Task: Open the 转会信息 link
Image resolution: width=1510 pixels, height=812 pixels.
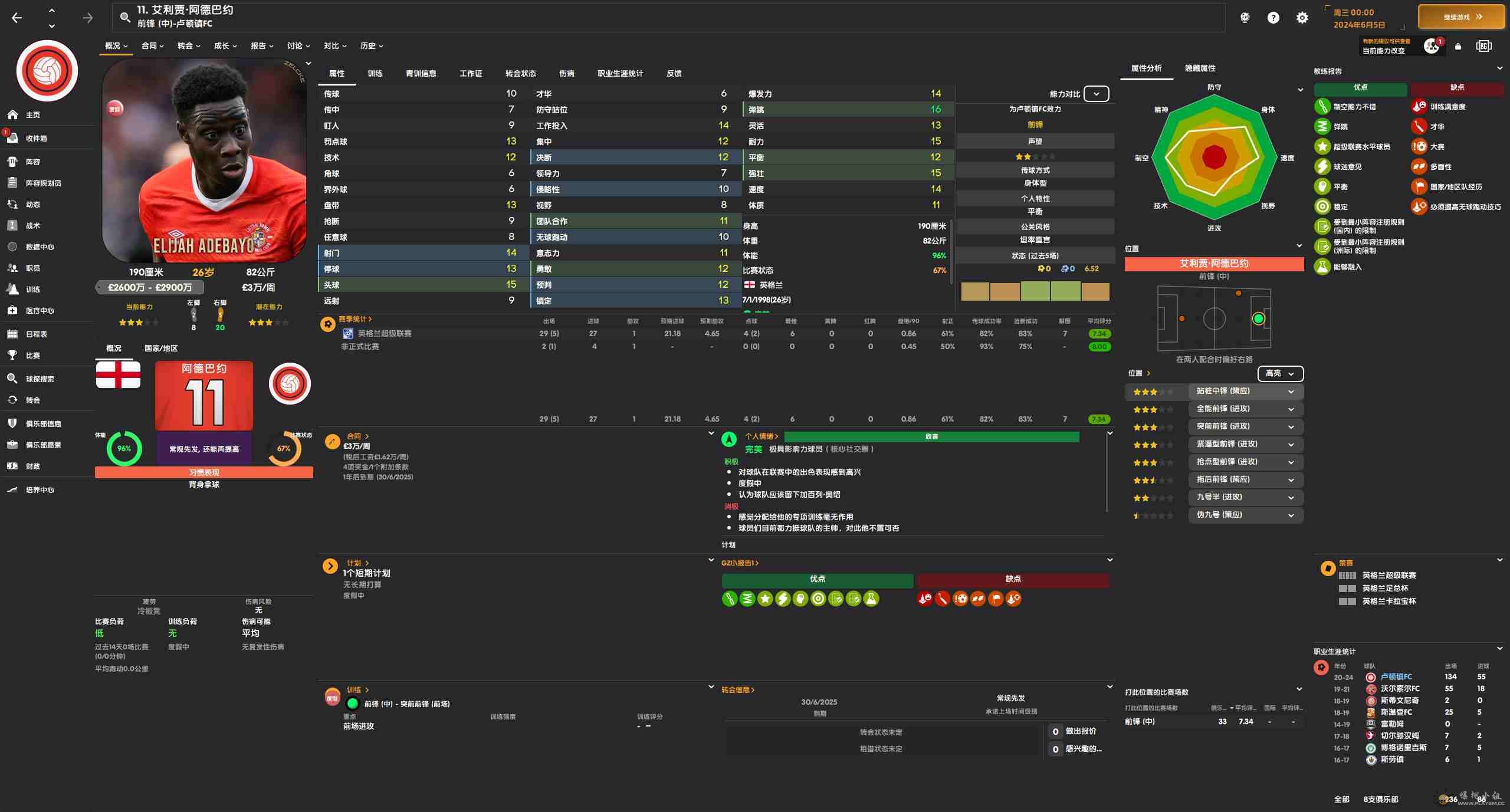Action: point(738,690)
